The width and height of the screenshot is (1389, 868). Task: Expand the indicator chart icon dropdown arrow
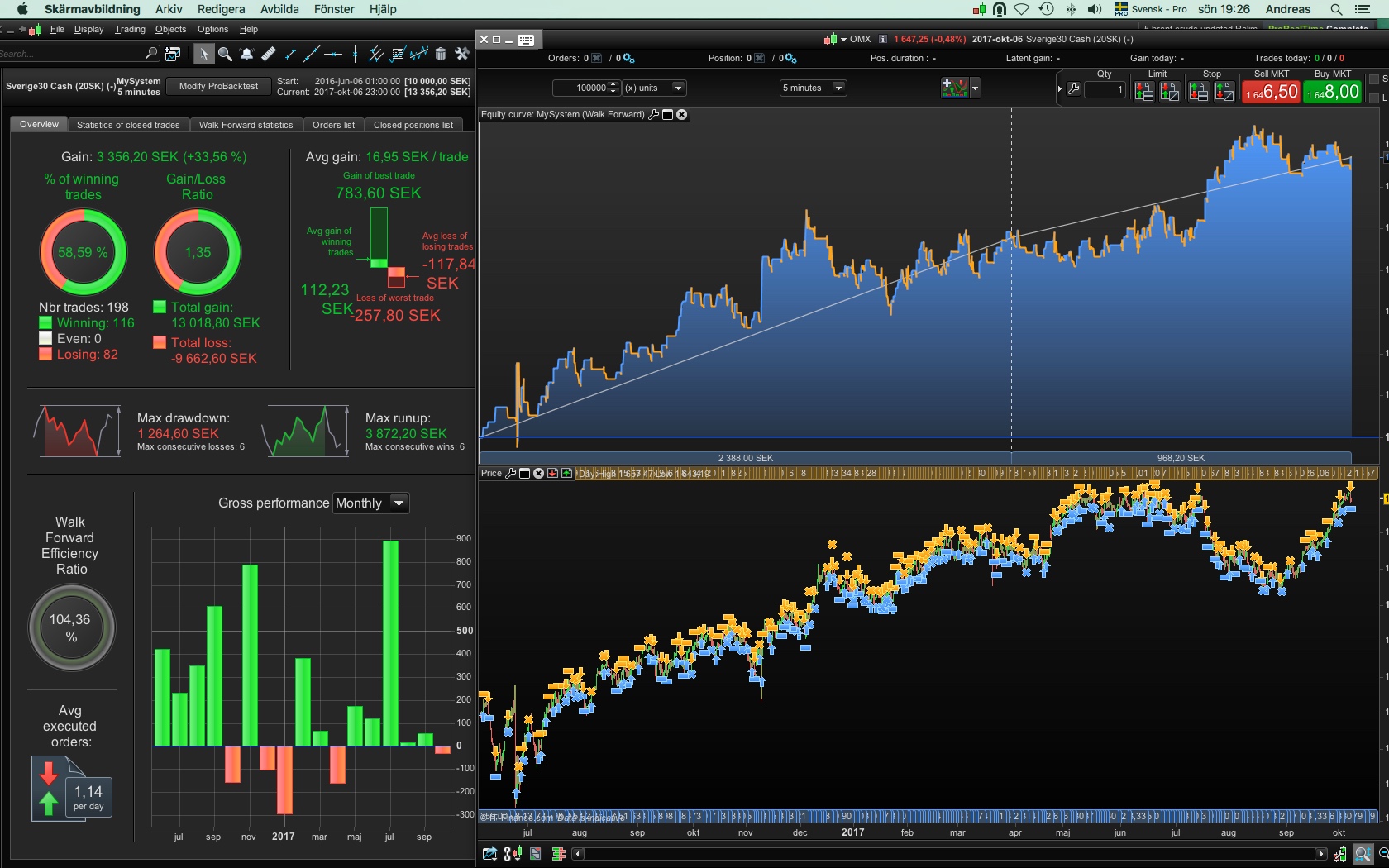point(975,88)
